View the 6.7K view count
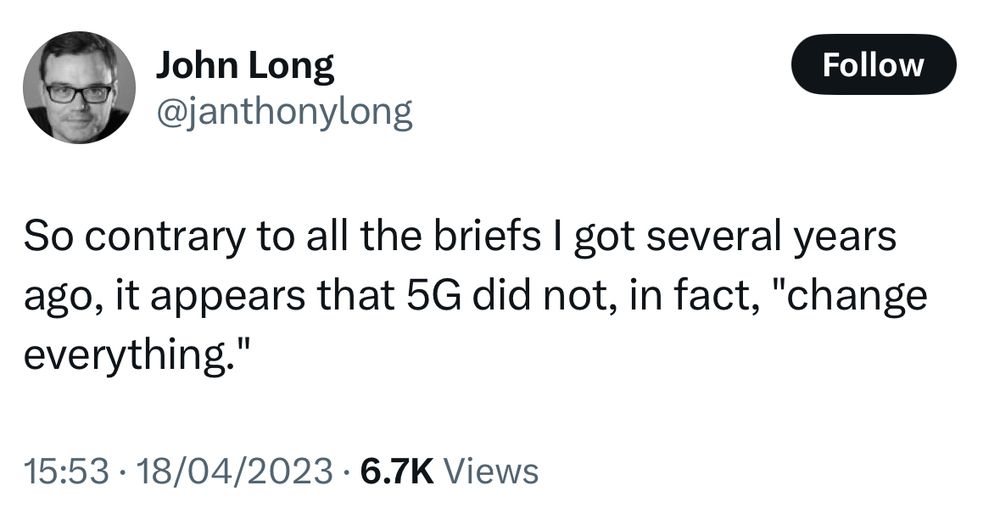The width and height of the screenshot is (1000, 513). pos(397,472)
